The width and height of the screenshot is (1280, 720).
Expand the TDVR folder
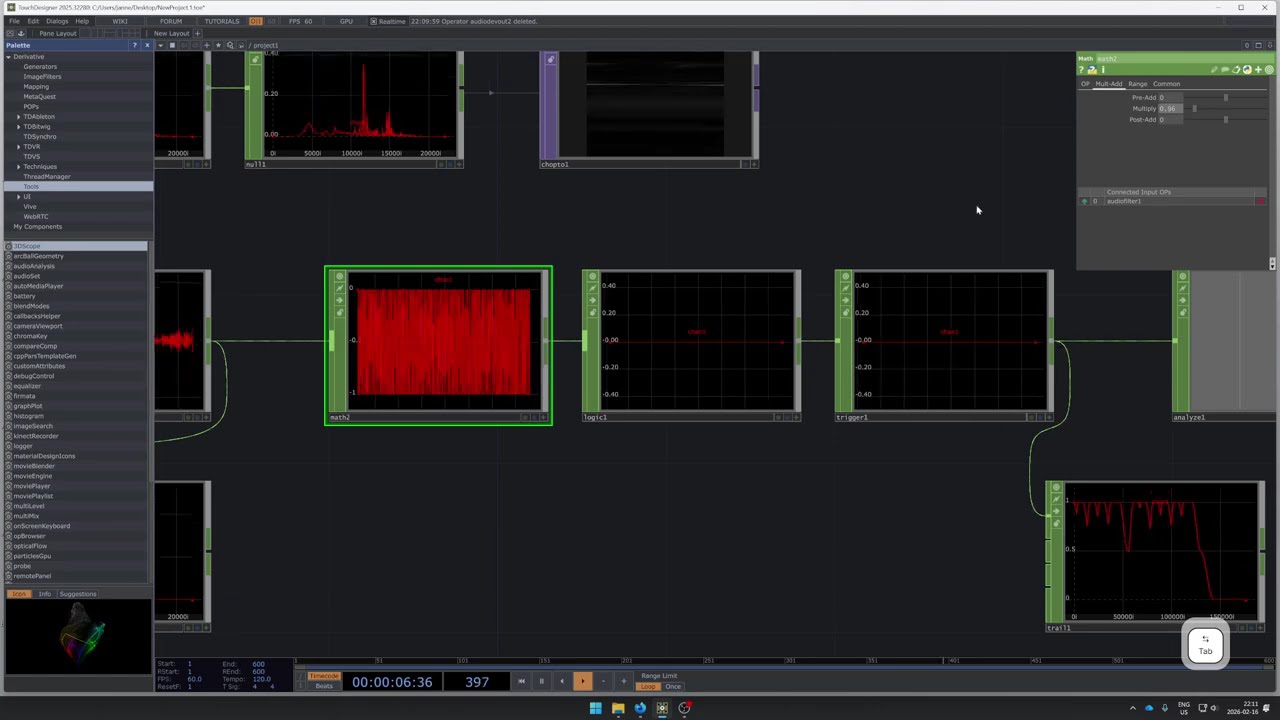click(x=18, y=146)
